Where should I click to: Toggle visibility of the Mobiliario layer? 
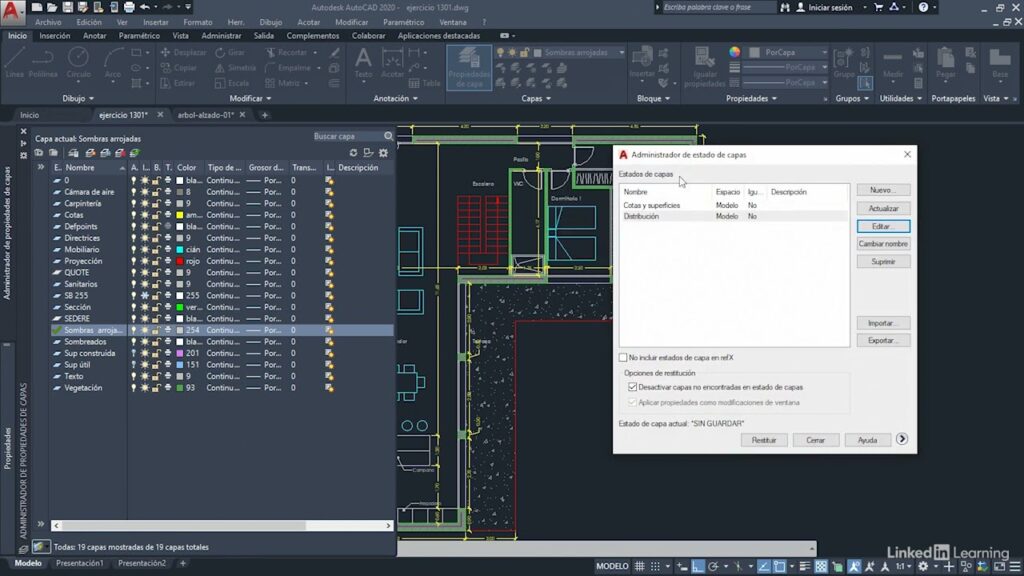click(x=134, y=250)
